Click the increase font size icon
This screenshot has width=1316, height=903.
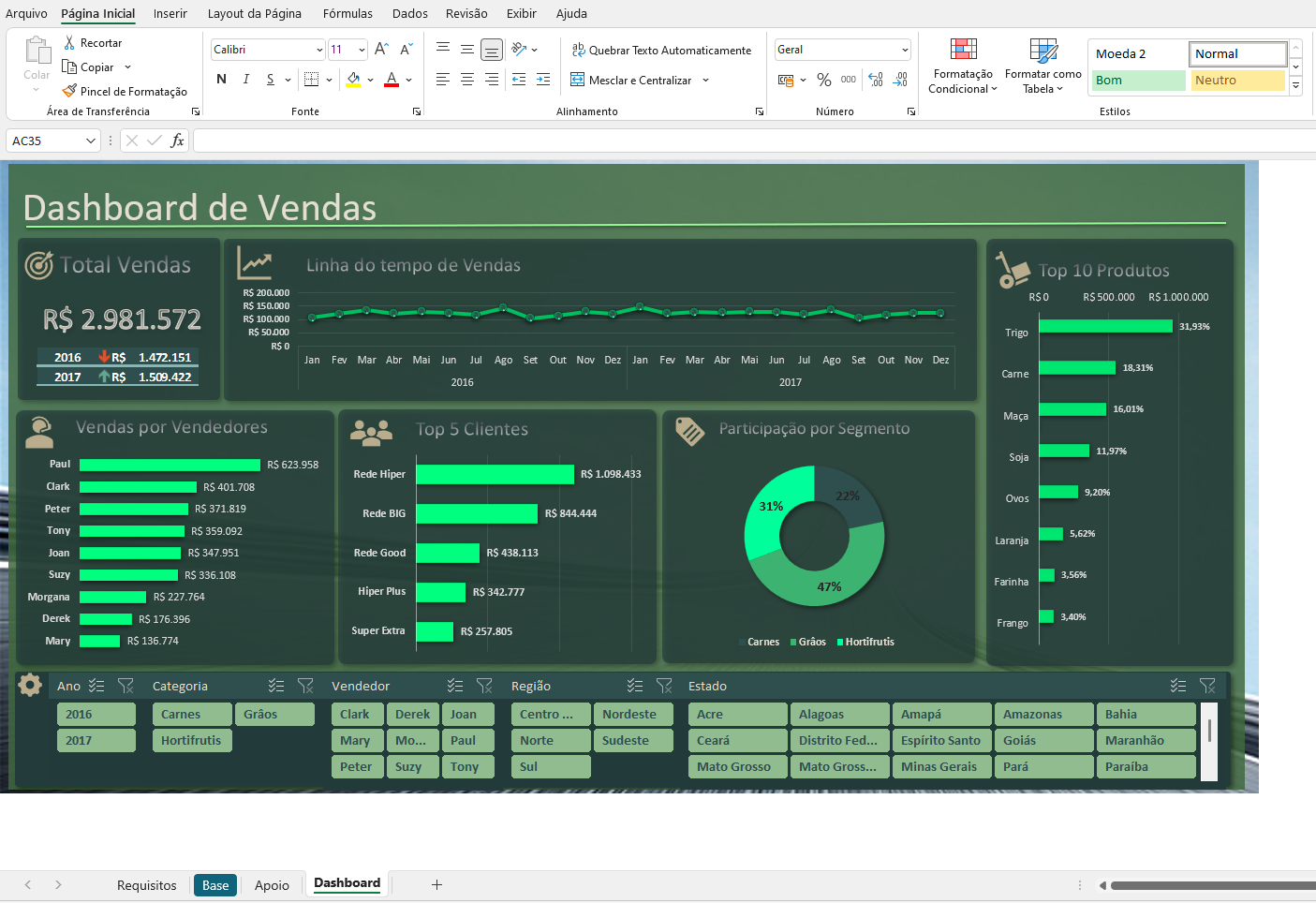(x=381, y=50)
